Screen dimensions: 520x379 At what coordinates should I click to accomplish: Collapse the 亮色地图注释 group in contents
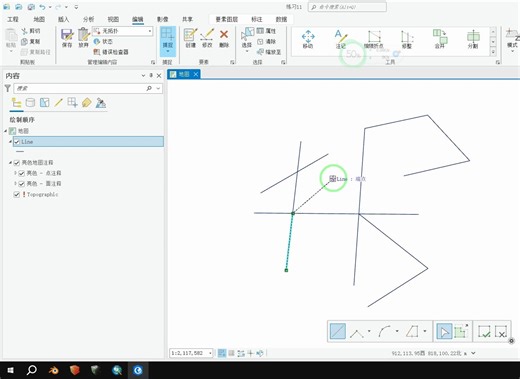point(10,163)
